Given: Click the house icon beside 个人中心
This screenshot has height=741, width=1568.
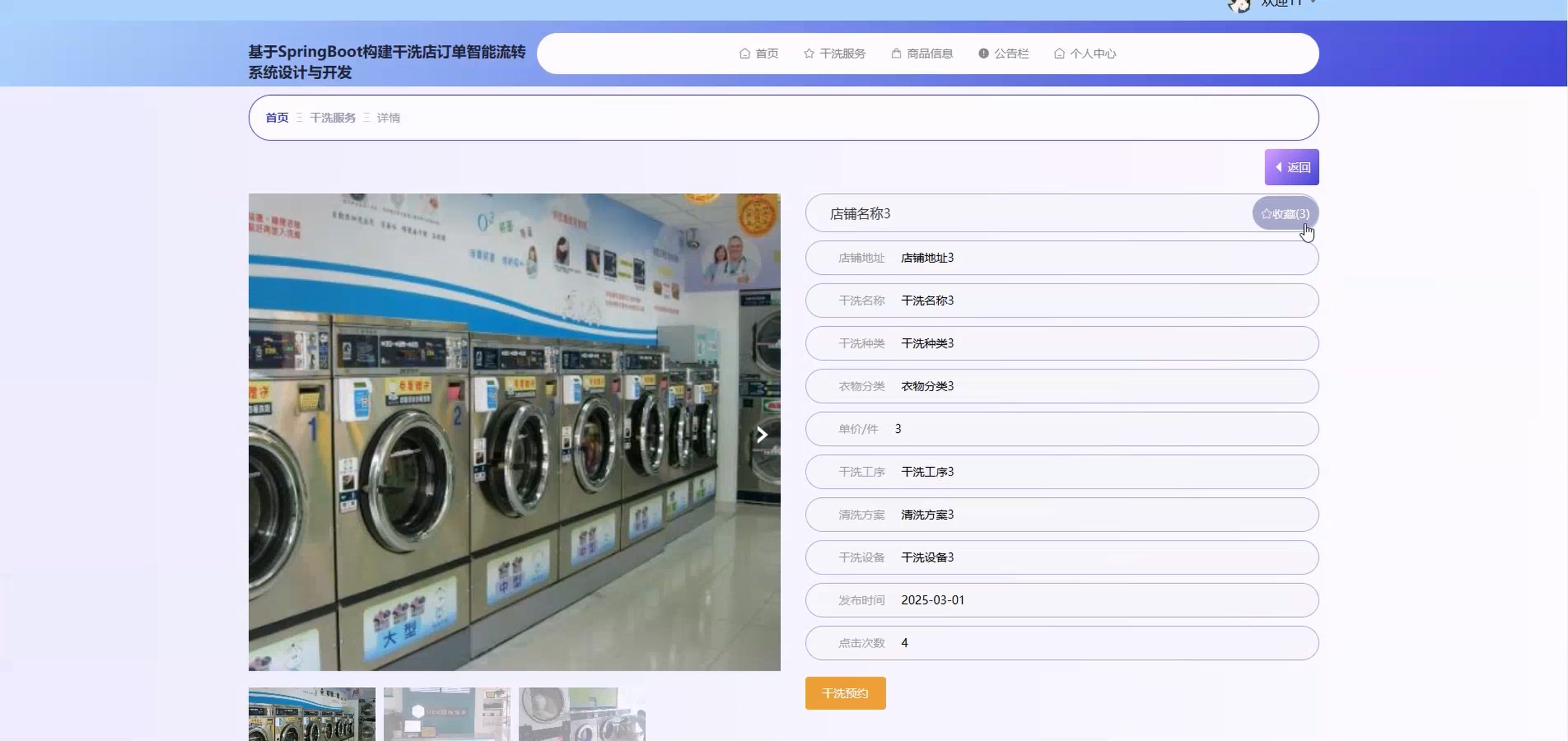Looking at the screenshot, I should (1059, 54).
